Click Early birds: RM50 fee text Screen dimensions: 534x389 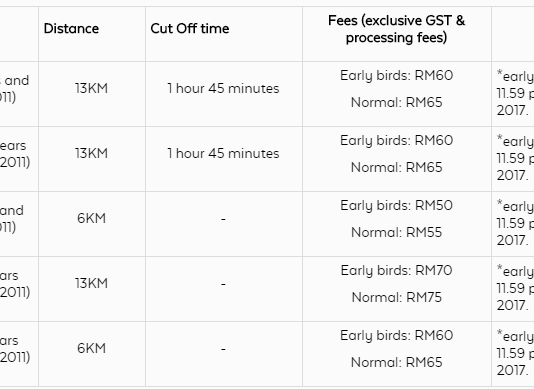396,206
